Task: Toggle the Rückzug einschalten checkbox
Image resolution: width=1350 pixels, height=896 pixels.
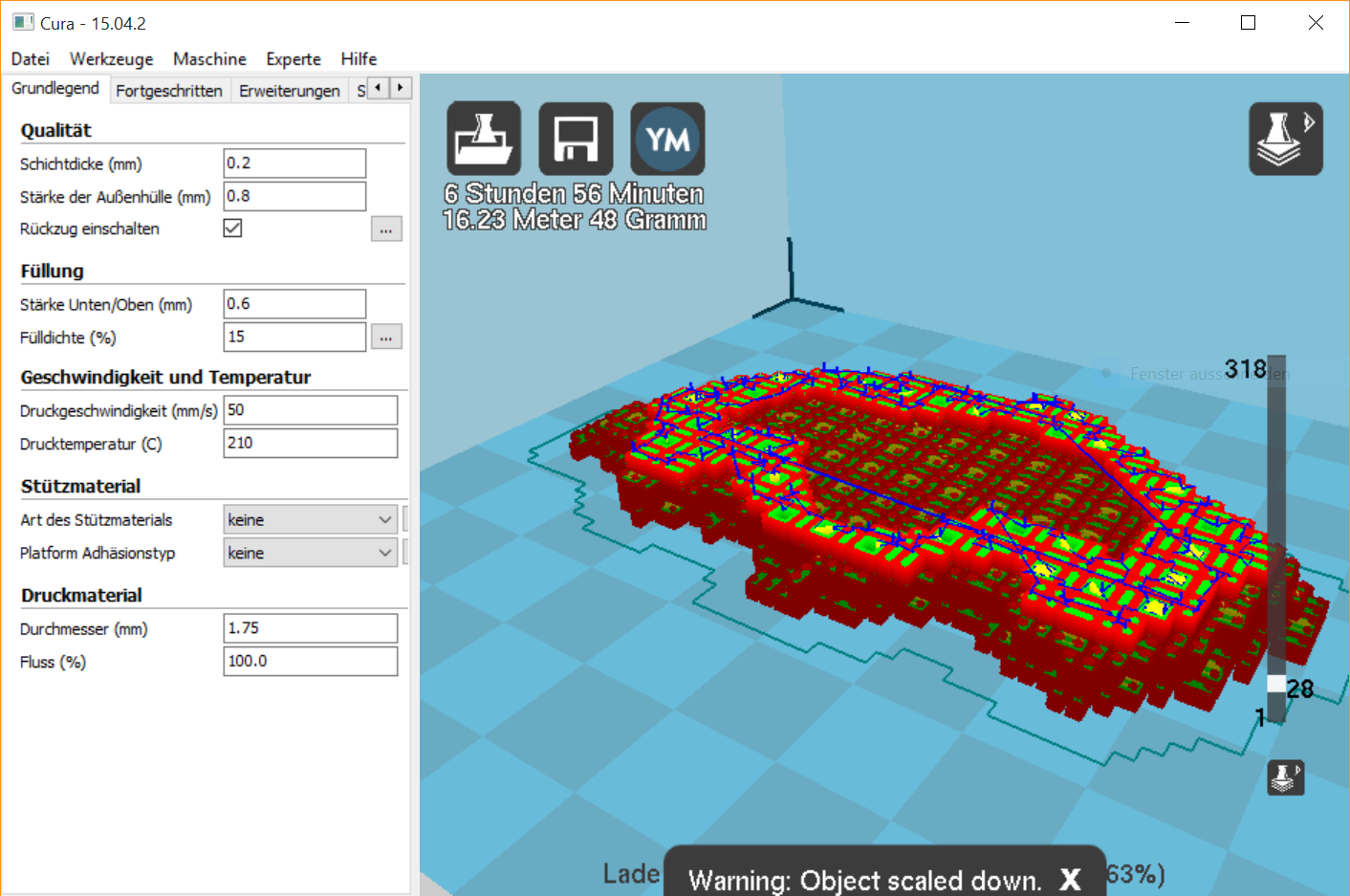Action: click(x=232, y=228)
